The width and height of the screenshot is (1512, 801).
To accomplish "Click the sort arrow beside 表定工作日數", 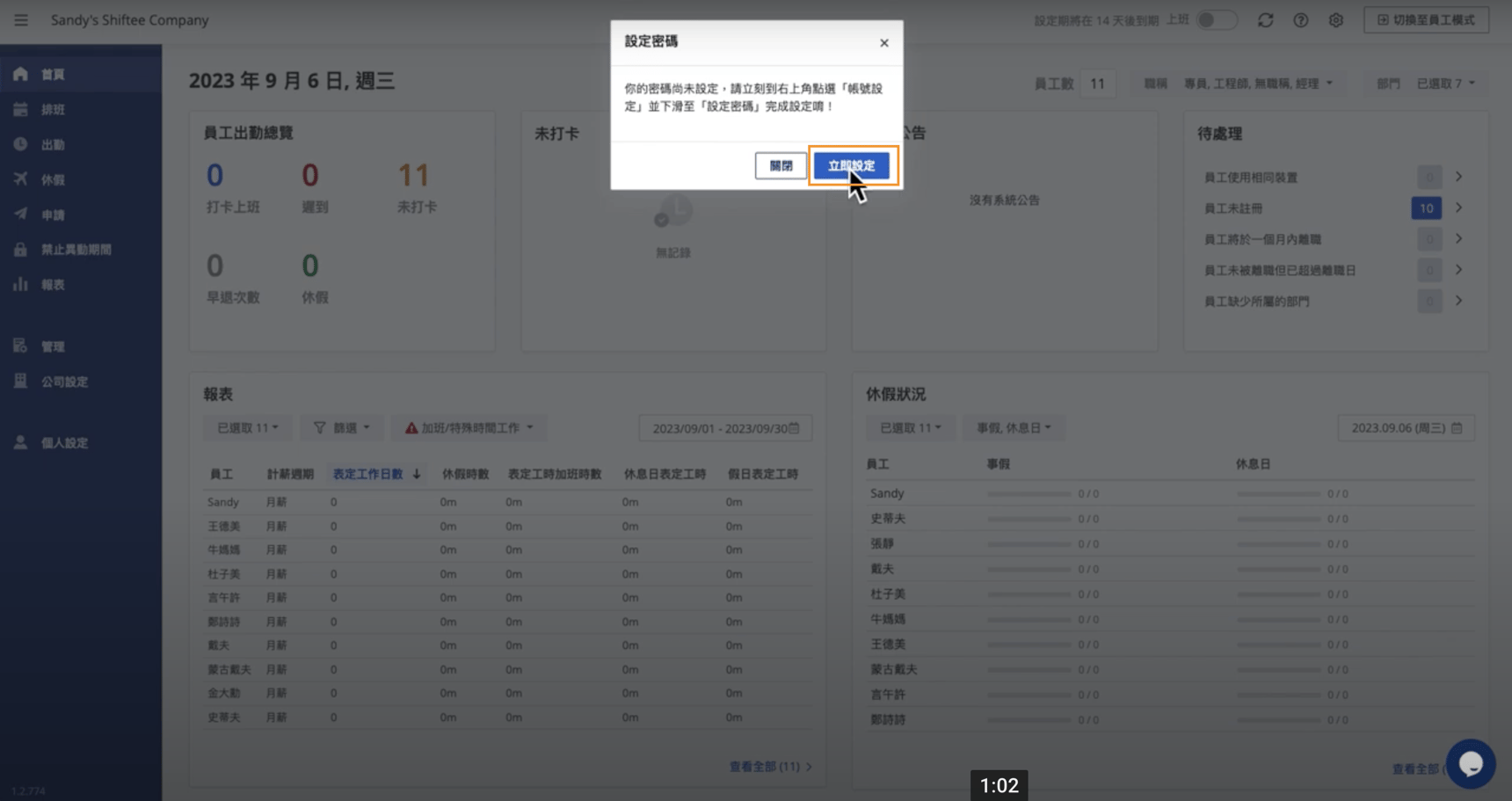I will point(417,474).
